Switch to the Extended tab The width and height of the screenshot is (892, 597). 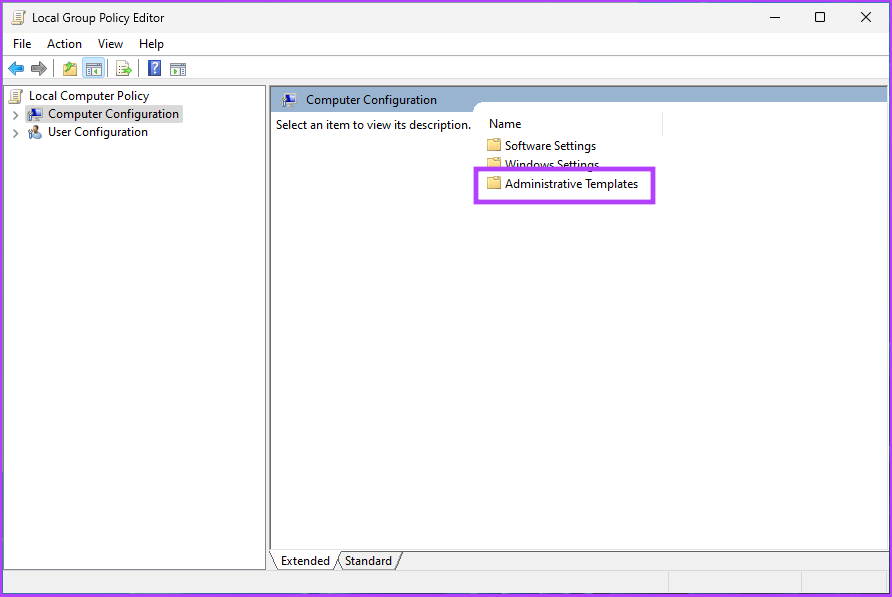click(305, 561)
